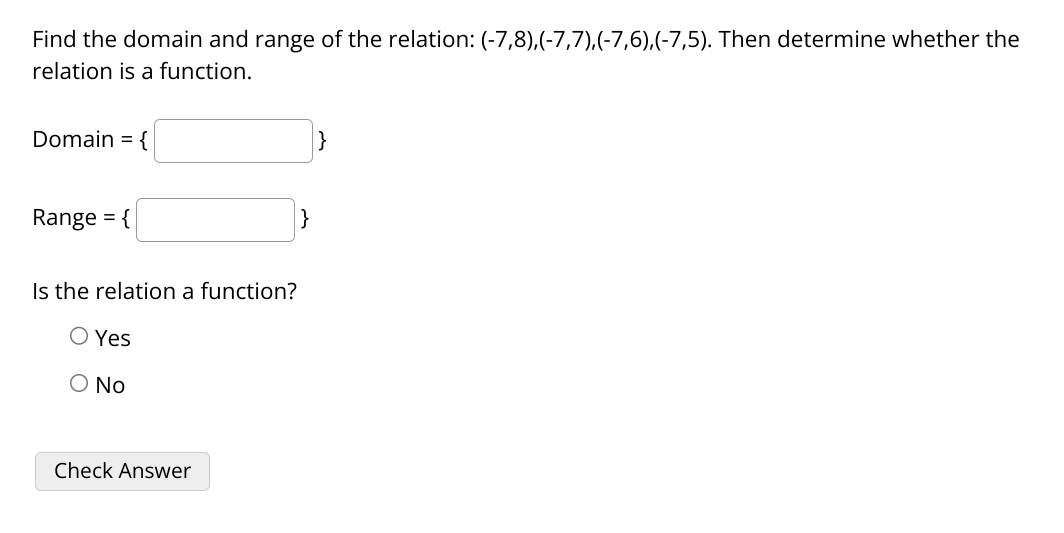Click the ordered pair (-7,7) in the question
This screenshot has height=533, width=1064.
point(565,40)
